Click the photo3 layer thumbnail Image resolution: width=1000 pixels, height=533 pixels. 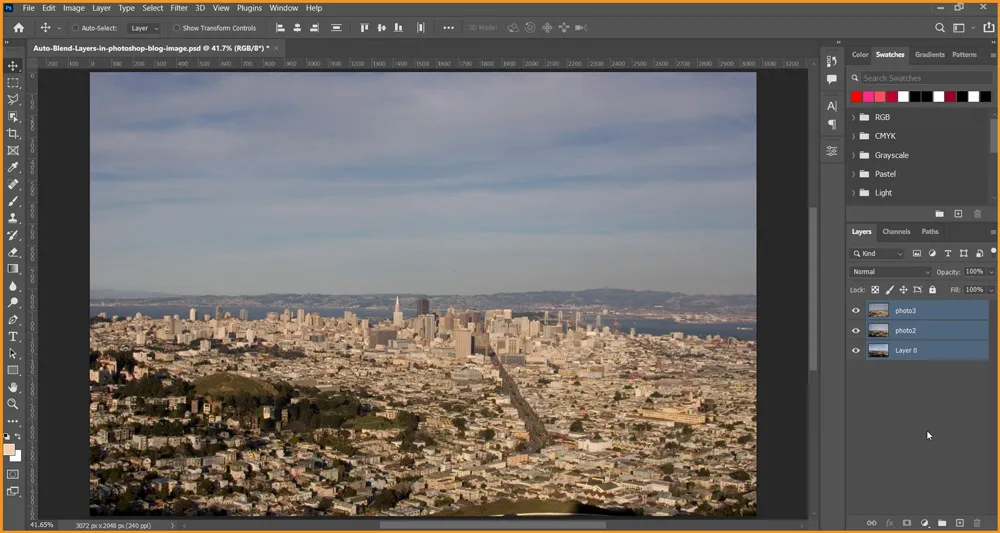(878, 310)
